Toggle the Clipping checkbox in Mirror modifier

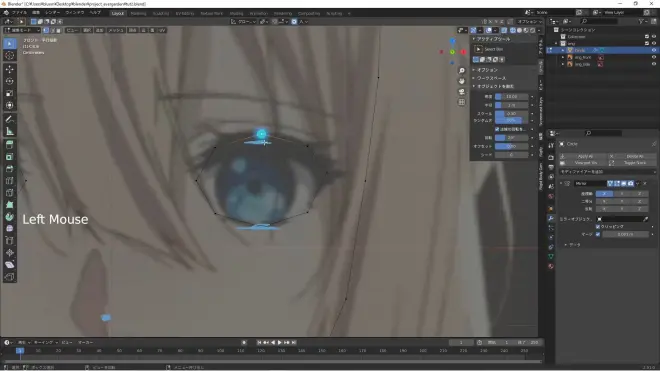pyautogui.click(x=598, y=227)
